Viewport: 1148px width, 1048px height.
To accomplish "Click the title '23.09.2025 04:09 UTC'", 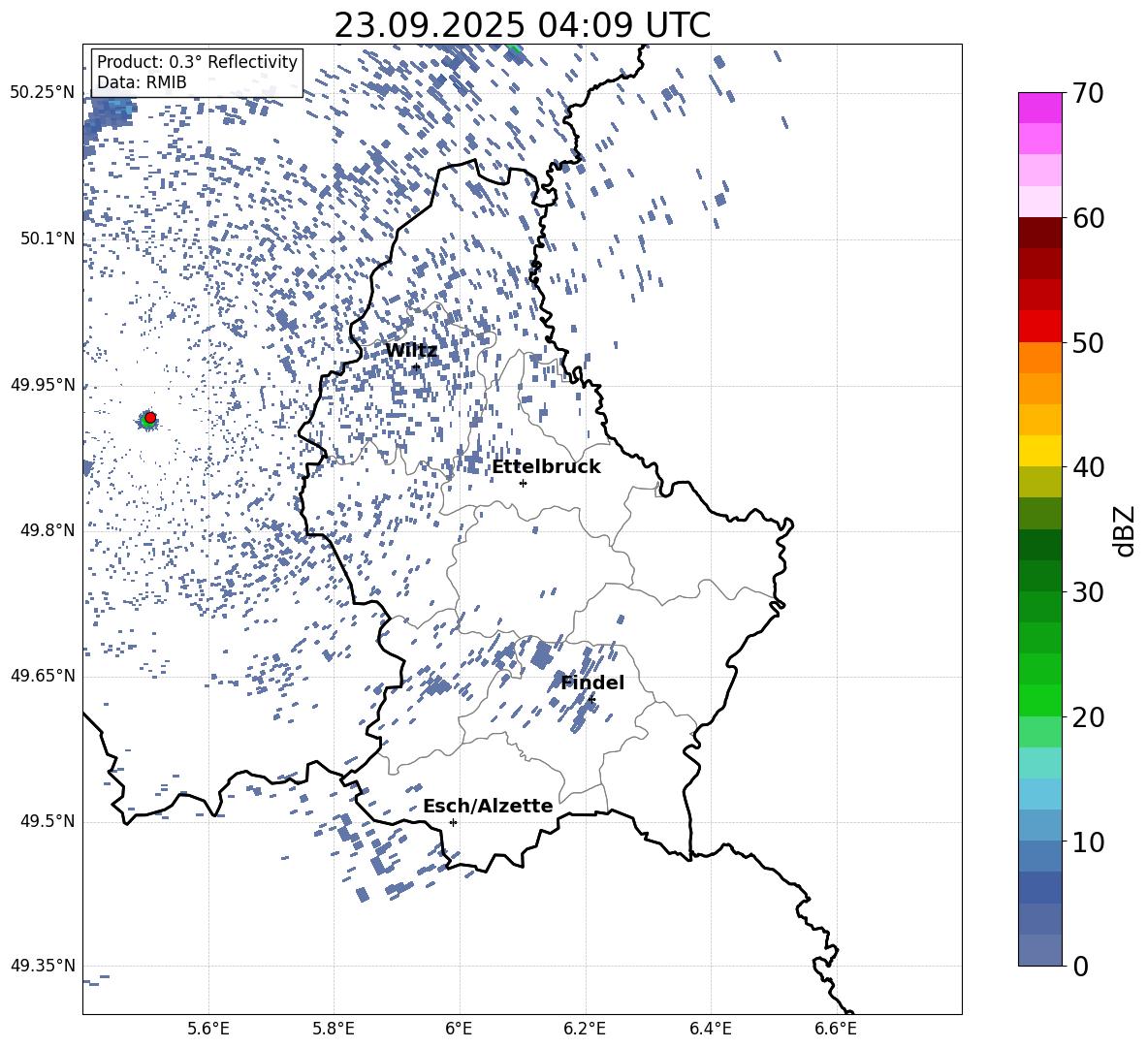I will (x=522, y=25).
